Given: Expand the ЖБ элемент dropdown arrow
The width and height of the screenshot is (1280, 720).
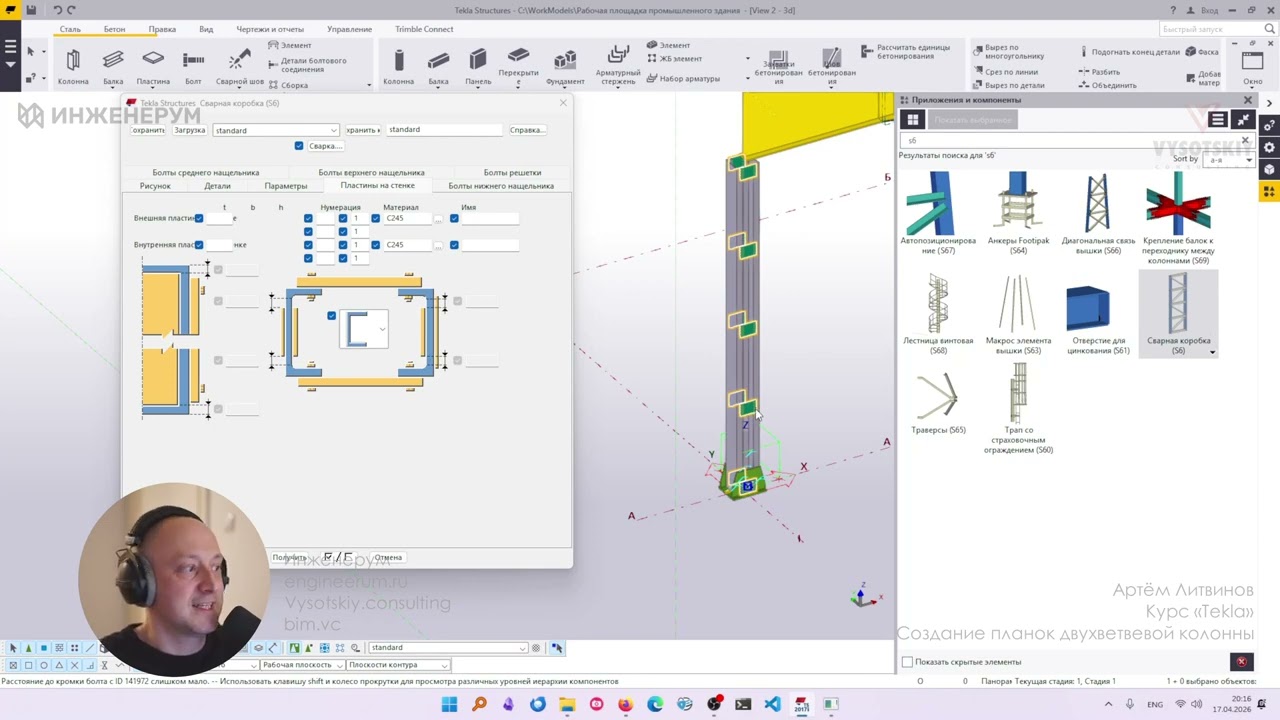Looking at the screenshot, I should 747,58.
